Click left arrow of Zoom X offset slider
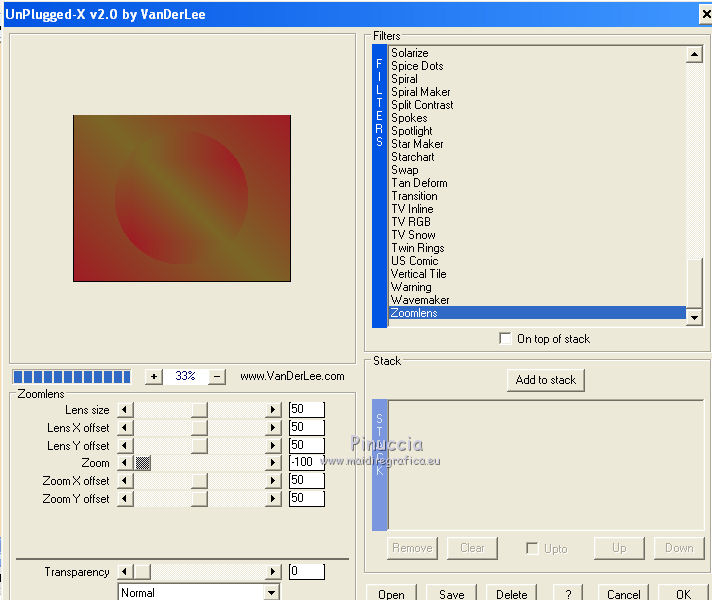Image resolution: width=712 pixels, height=600 pixels. click(x=125, y=481)
